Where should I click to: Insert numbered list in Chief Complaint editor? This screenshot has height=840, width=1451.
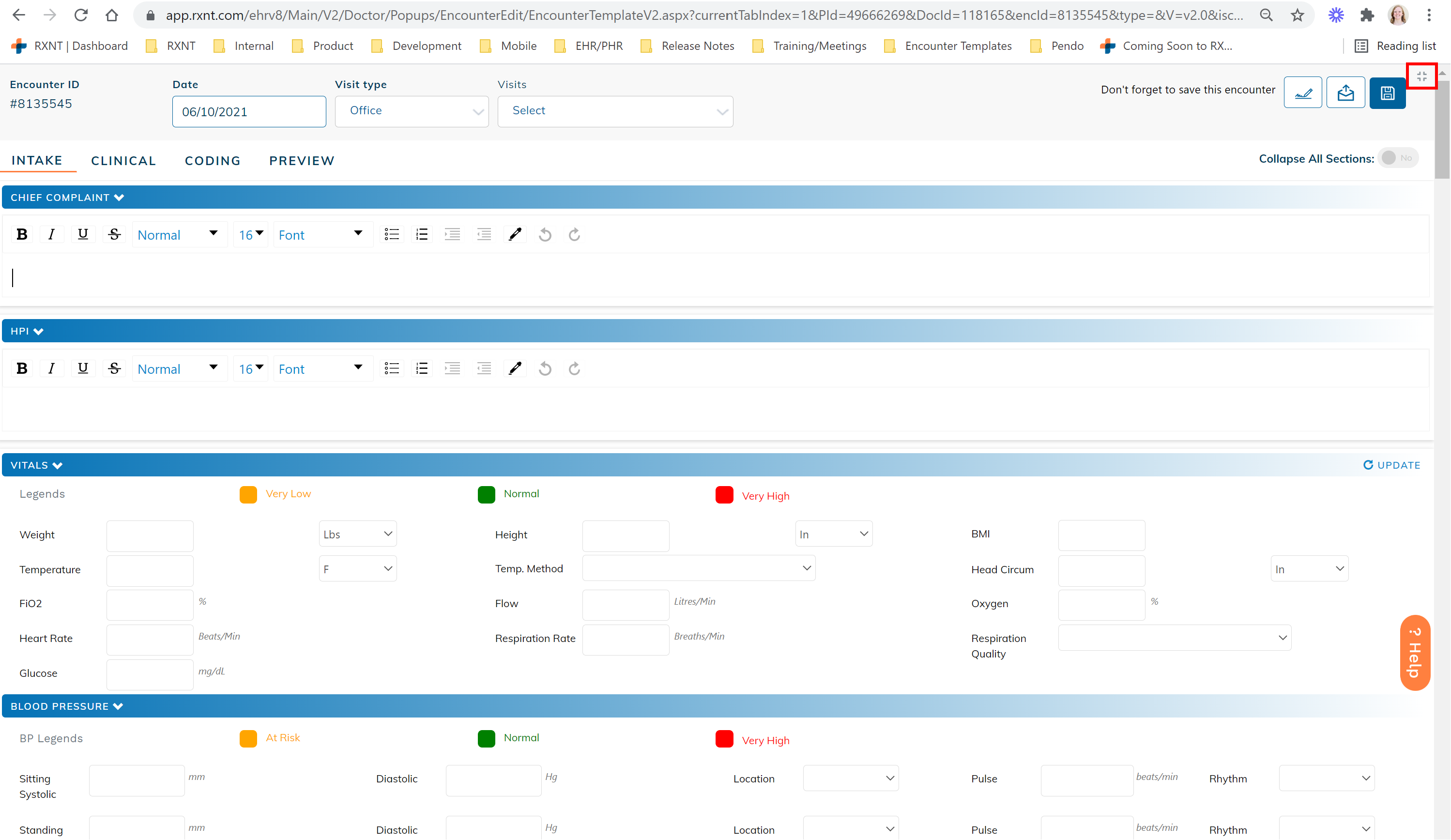[422, 234]
